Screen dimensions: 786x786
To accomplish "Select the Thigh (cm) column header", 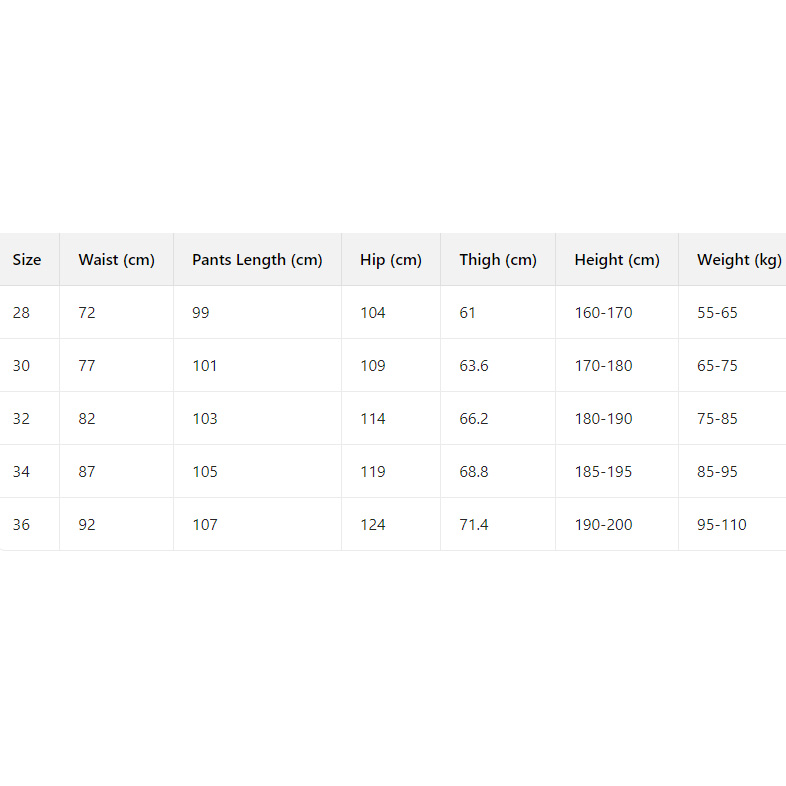I will [x=498, y=260].
